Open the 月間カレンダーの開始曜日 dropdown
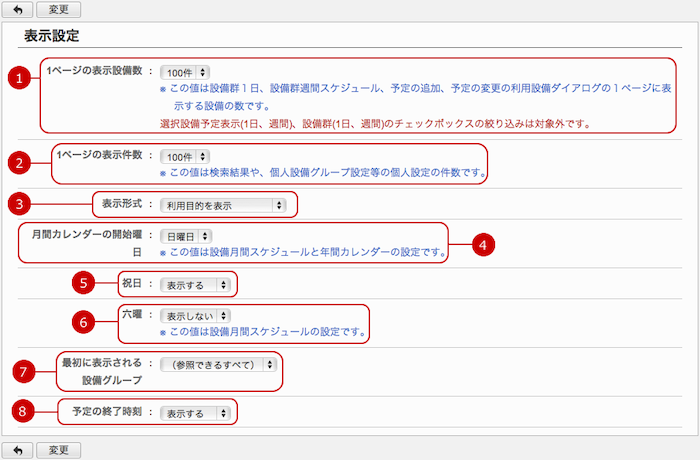Image resolution: width=700 pixels, height=460 pixels. pos(186,236)
